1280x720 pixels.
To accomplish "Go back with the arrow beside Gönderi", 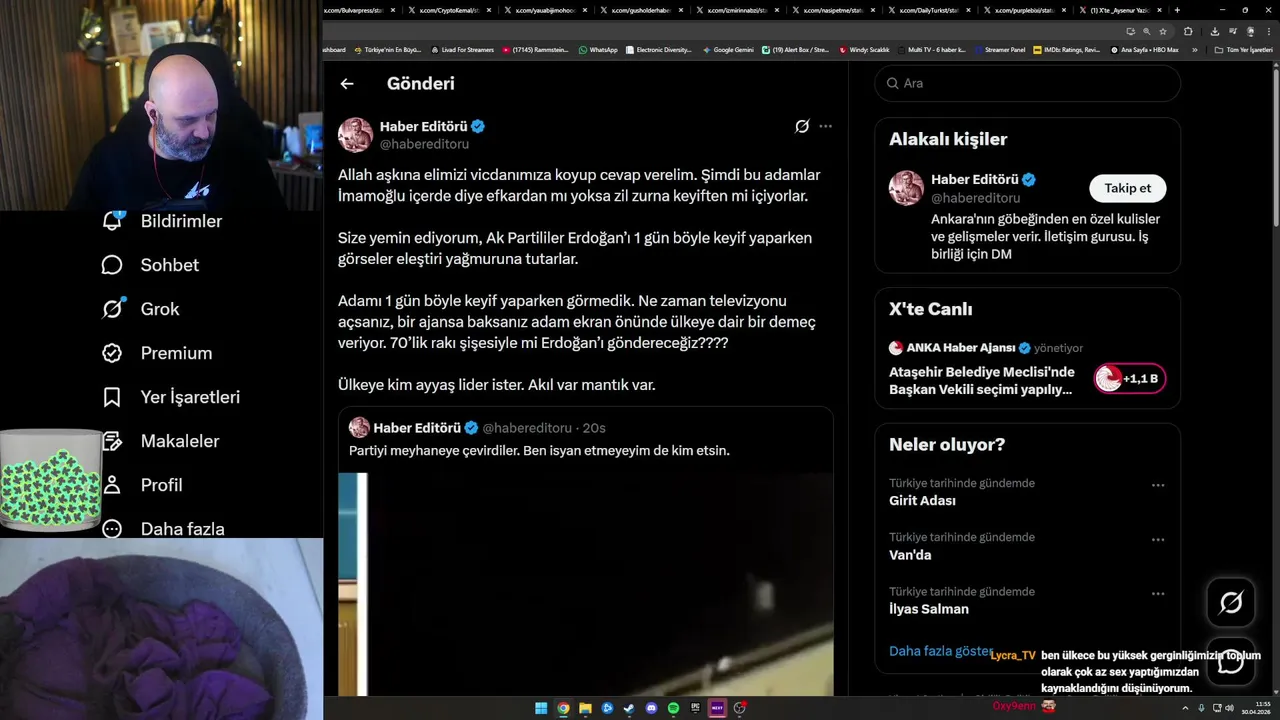I will tap(347, 84).
